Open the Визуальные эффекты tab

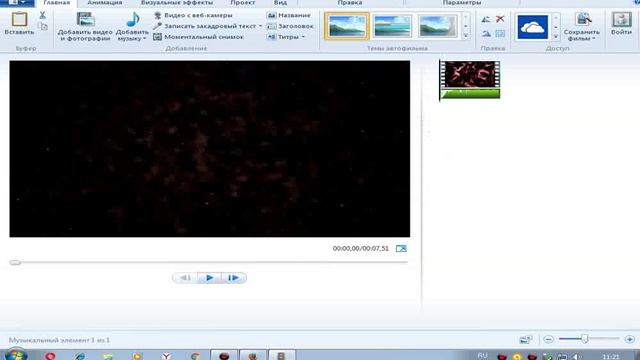point(177,2)
